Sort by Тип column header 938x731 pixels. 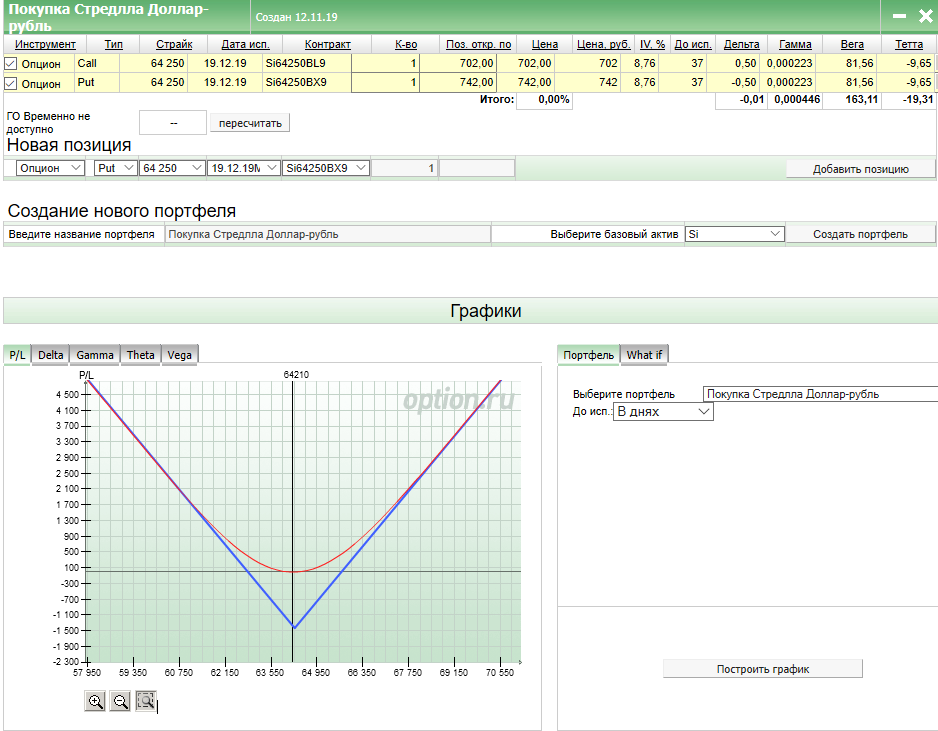[x=114, y=44]
